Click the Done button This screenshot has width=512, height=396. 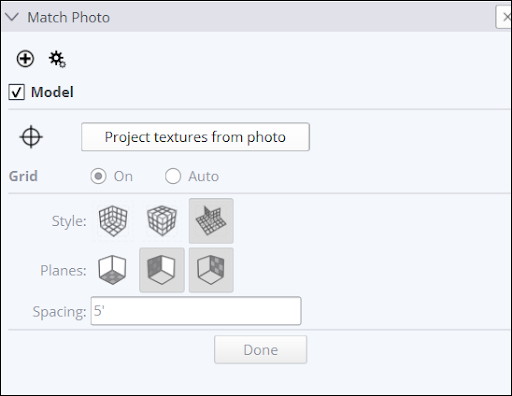click(261, 350)
